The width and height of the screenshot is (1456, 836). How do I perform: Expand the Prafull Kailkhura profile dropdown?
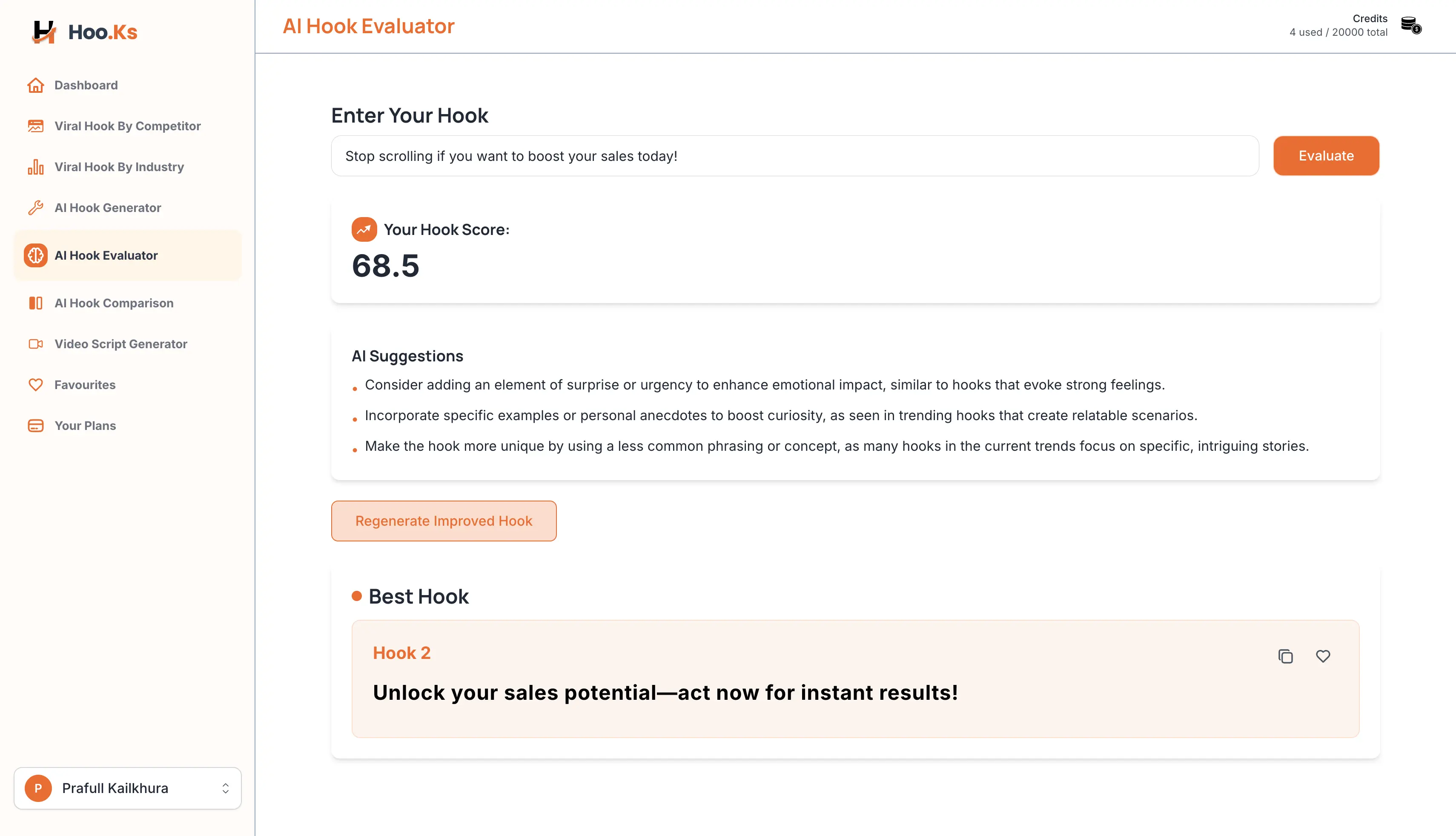pos(127,788)
